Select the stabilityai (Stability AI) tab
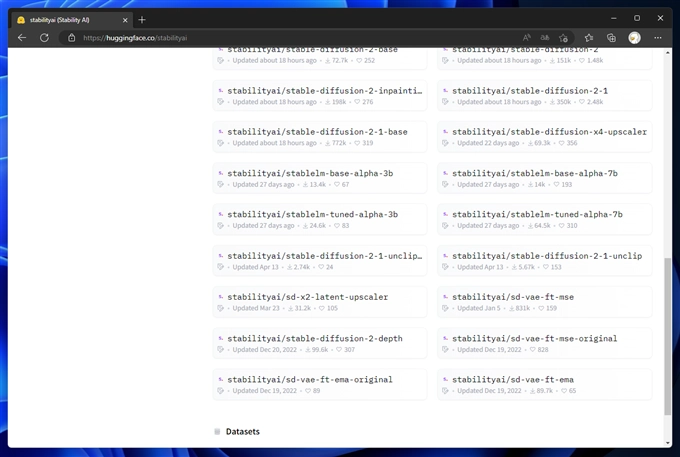Viewport: 680px width, 457px height. 73,20
